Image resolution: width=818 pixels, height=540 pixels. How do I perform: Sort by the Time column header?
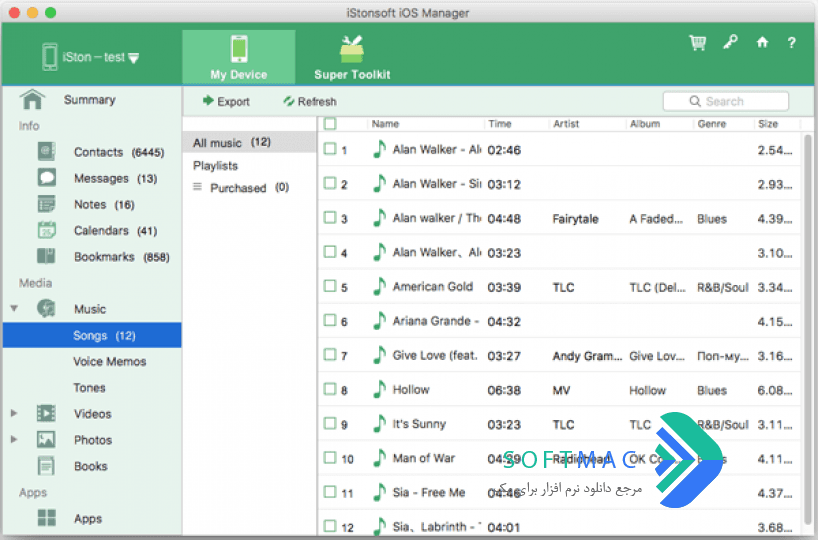coord(500,124)
